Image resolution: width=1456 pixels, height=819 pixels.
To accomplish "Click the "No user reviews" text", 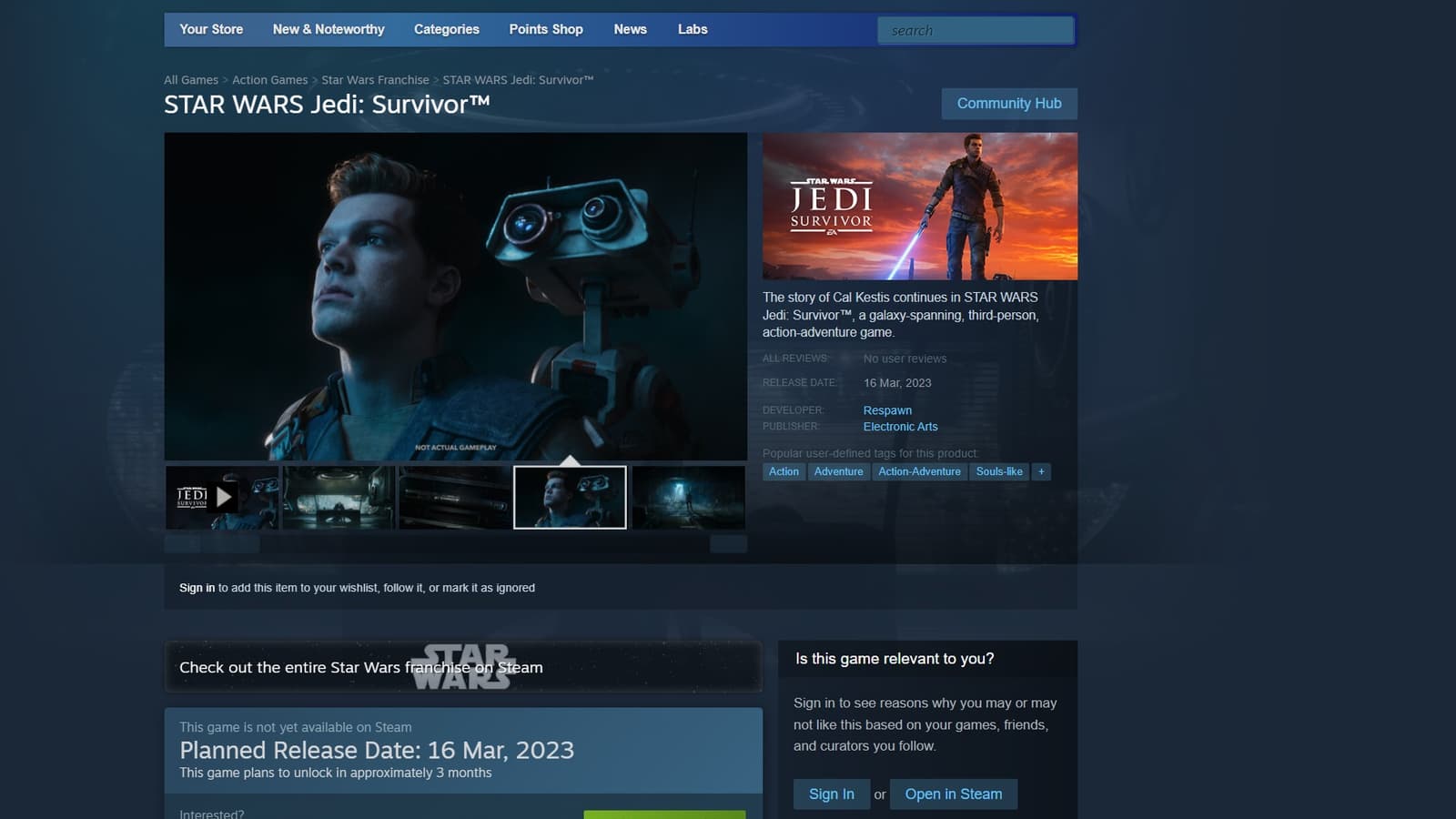I will tap(905, 359).
